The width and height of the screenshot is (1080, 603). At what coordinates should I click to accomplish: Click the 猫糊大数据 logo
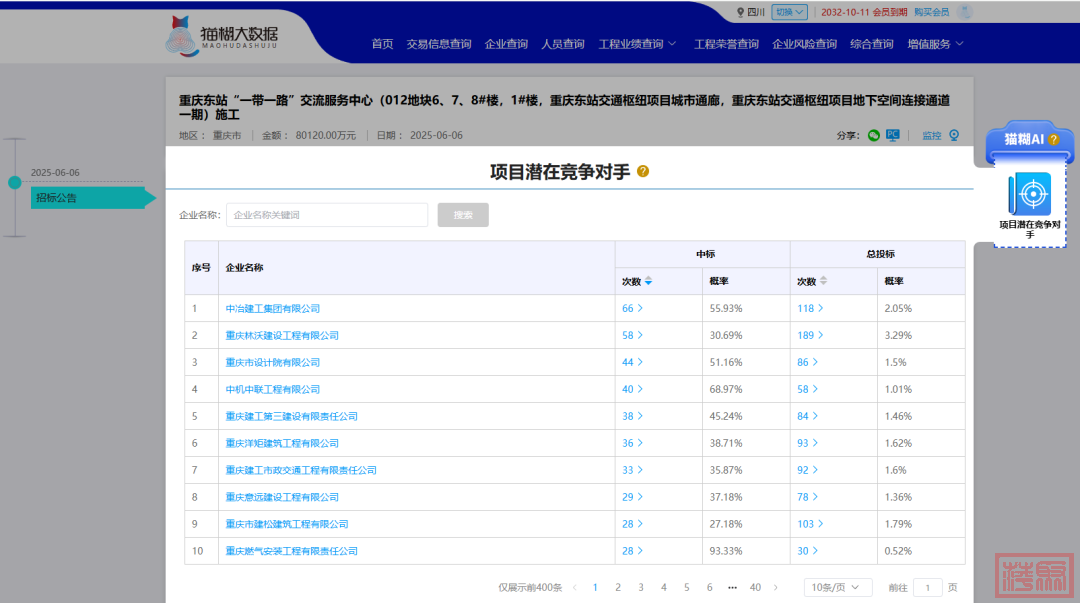tap(222, 36)
